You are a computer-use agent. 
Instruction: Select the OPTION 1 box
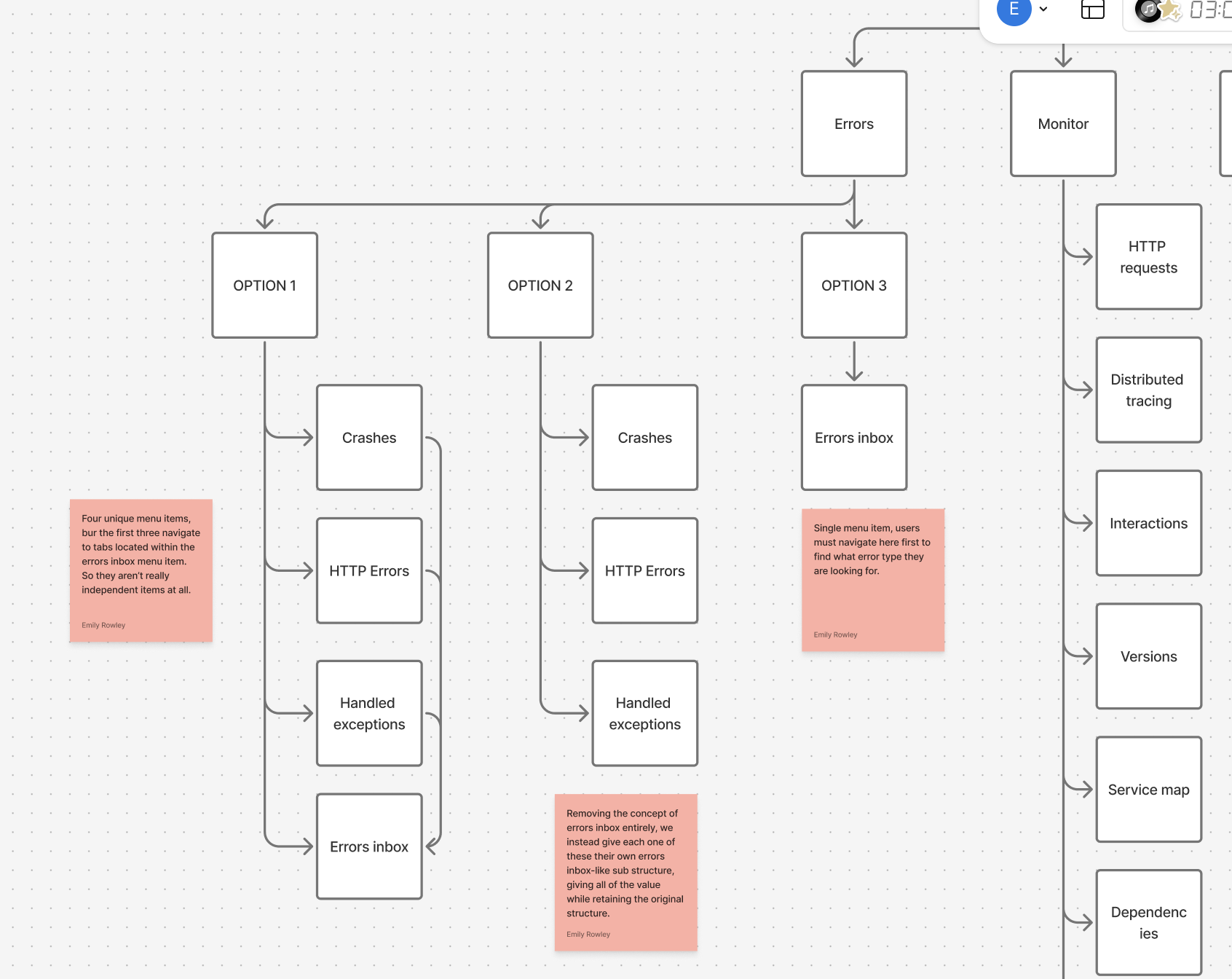click(265, 286)
